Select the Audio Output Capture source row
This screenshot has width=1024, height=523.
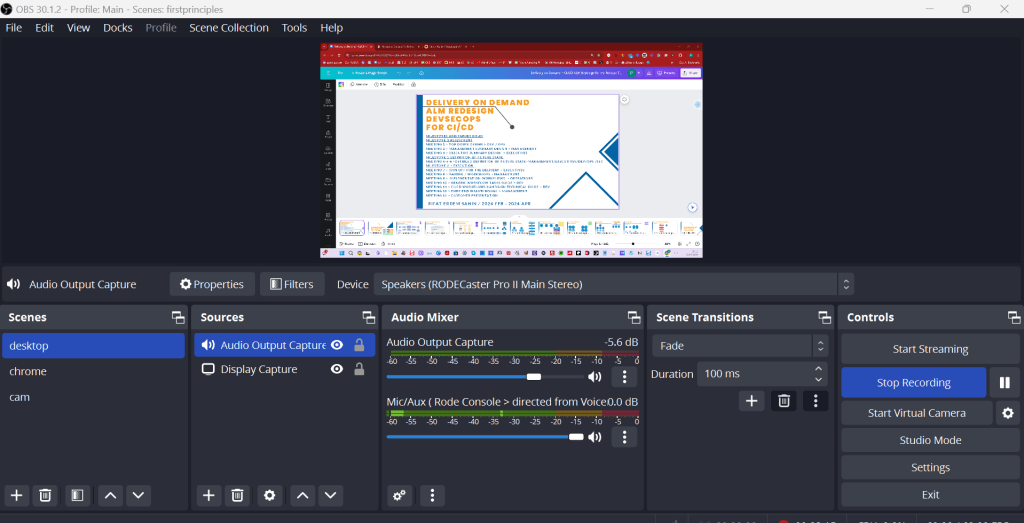click(285, 345)
